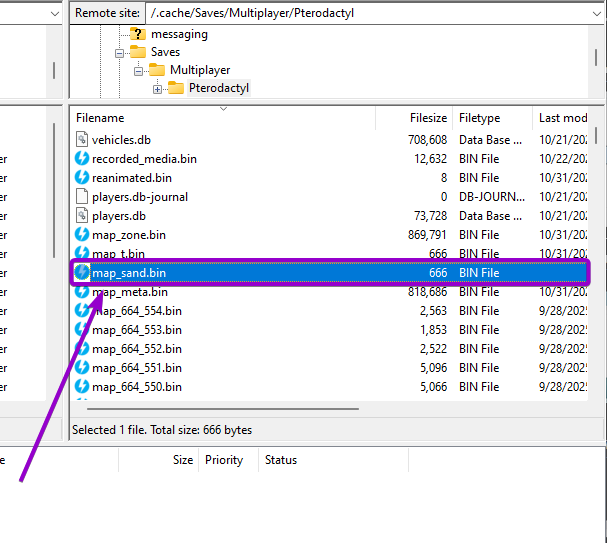Select the map_664_554.bin file name
The height and width of the screenshot is (543, 607).
pyautogui.click(x=137, y=310)
